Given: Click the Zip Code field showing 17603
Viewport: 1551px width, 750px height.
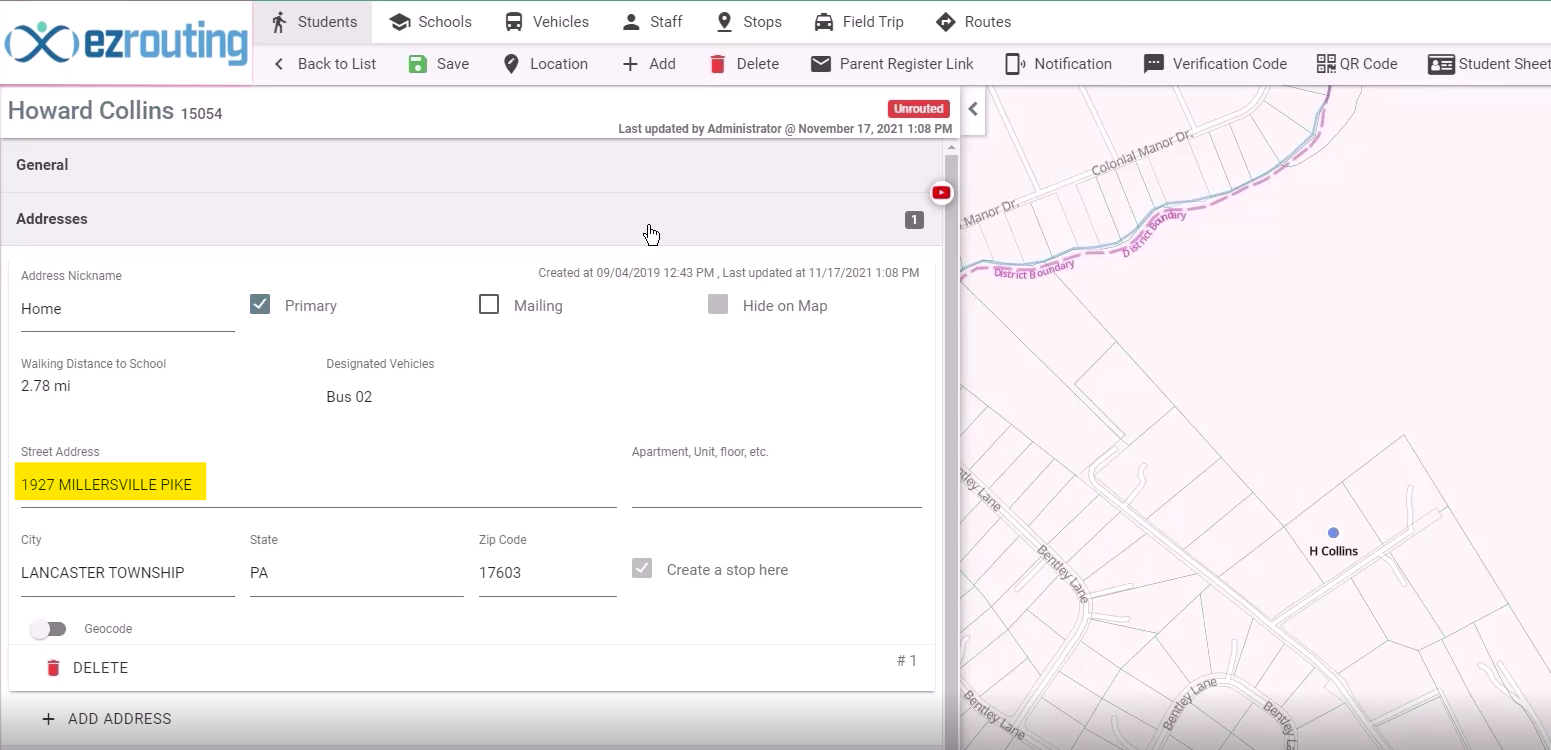Looking at the screenshot, I should [x=547, y=573].
